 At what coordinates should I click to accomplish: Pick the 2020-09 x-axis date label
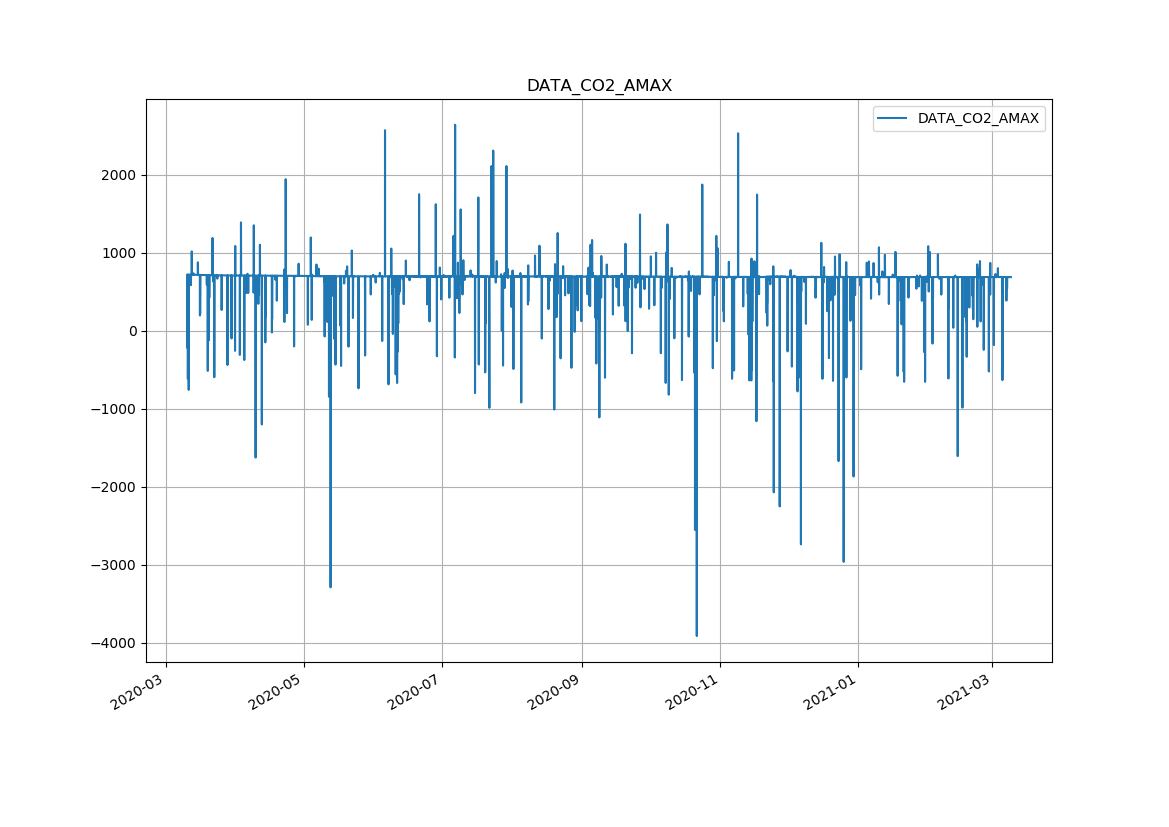tap(554, 693)
